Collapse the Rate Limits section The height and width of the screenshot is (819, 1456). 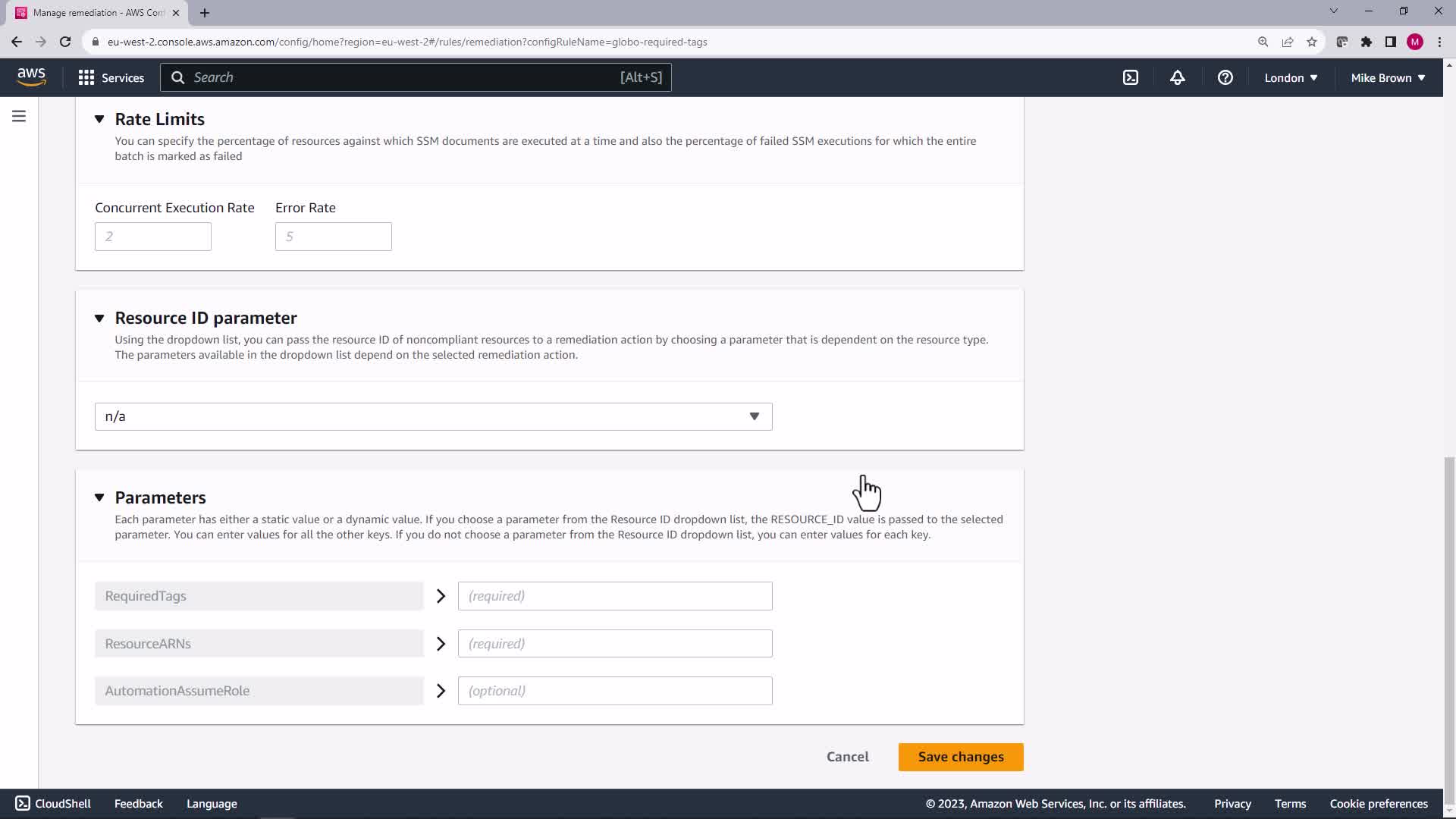(99, 119)
